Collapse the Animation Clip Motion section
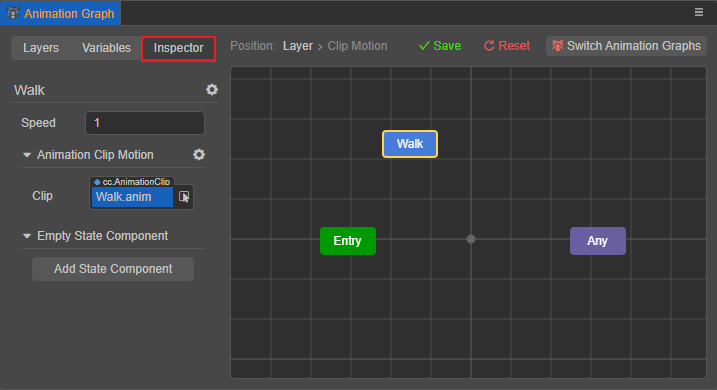Viewport: 717px width, 390px height. (27, 155)
